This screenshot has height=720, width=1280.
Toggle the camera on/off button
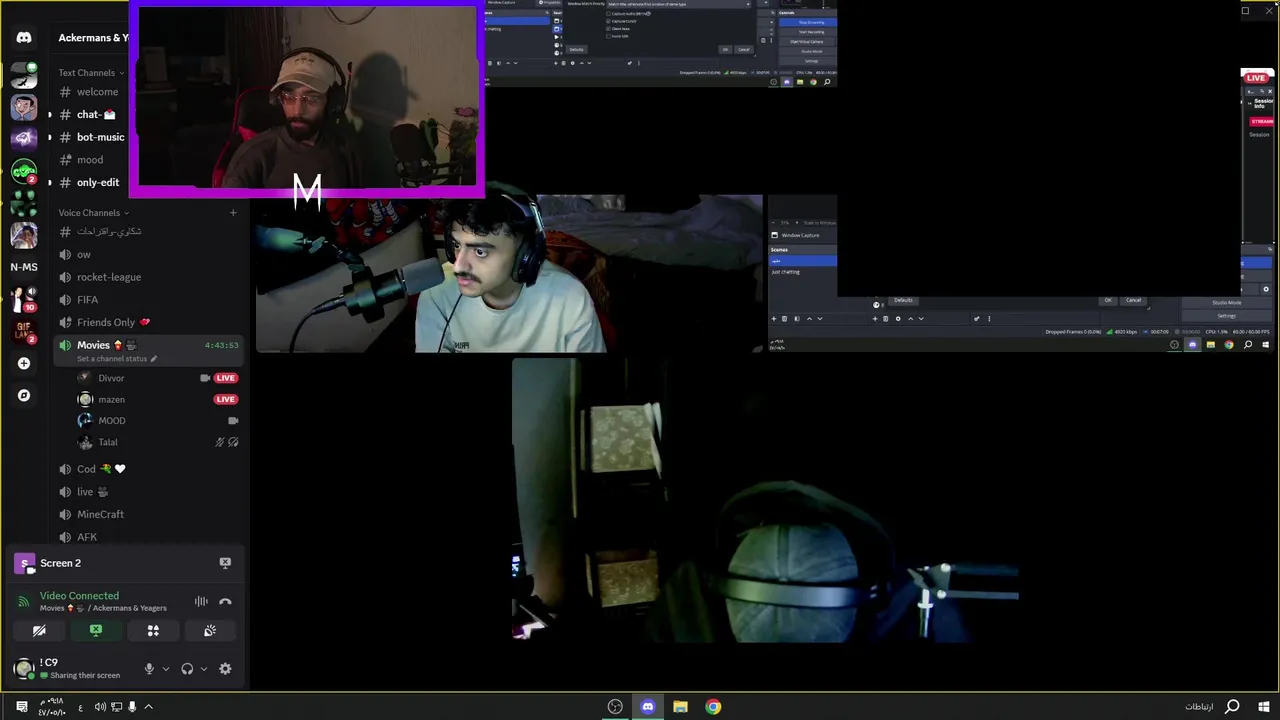39,631
